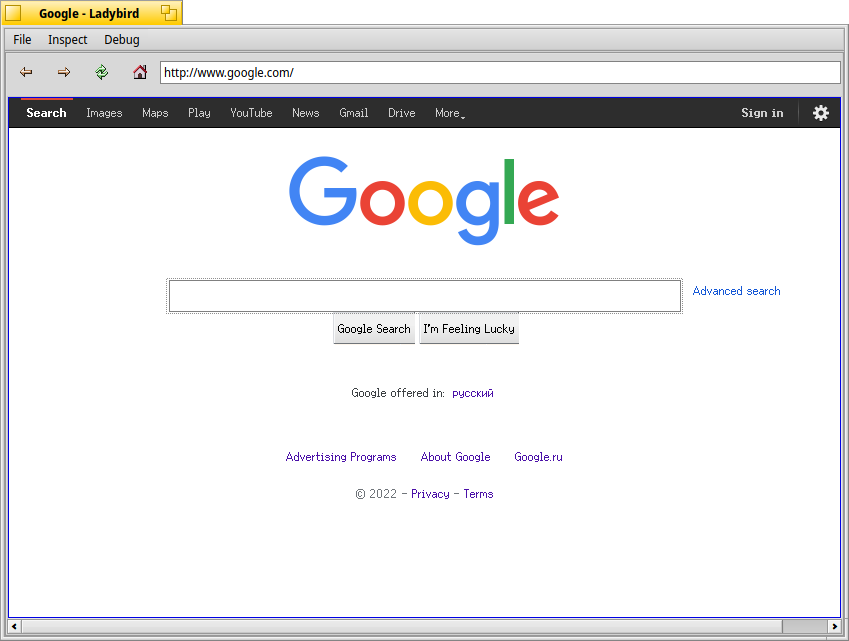Open the Google.ru link
This screenshot has height=641, width=849.
(538, 457)
